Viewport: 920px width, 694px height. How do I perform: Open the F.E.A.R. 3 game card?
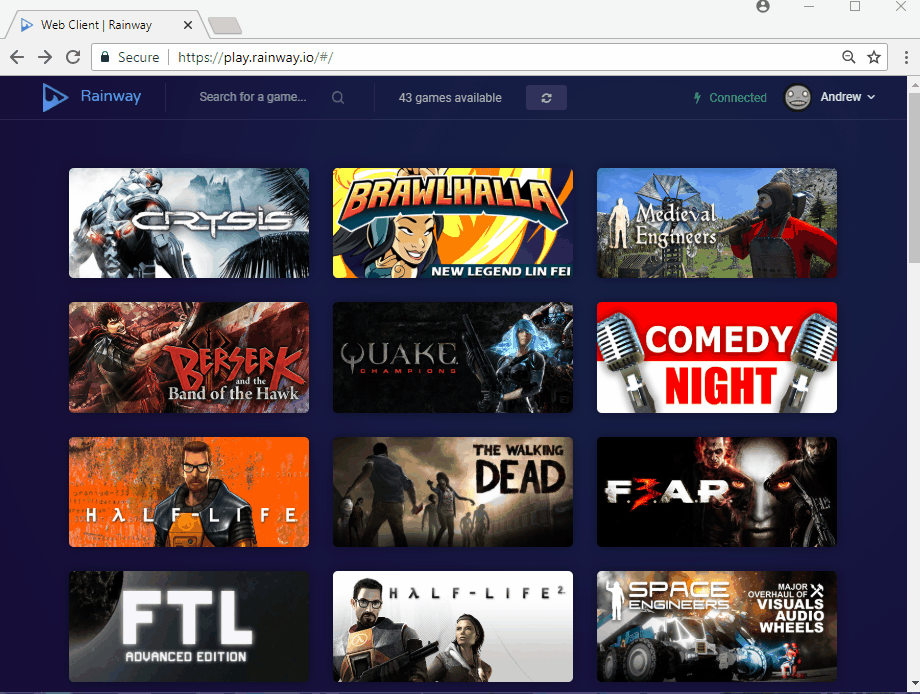tap(717, 492)
